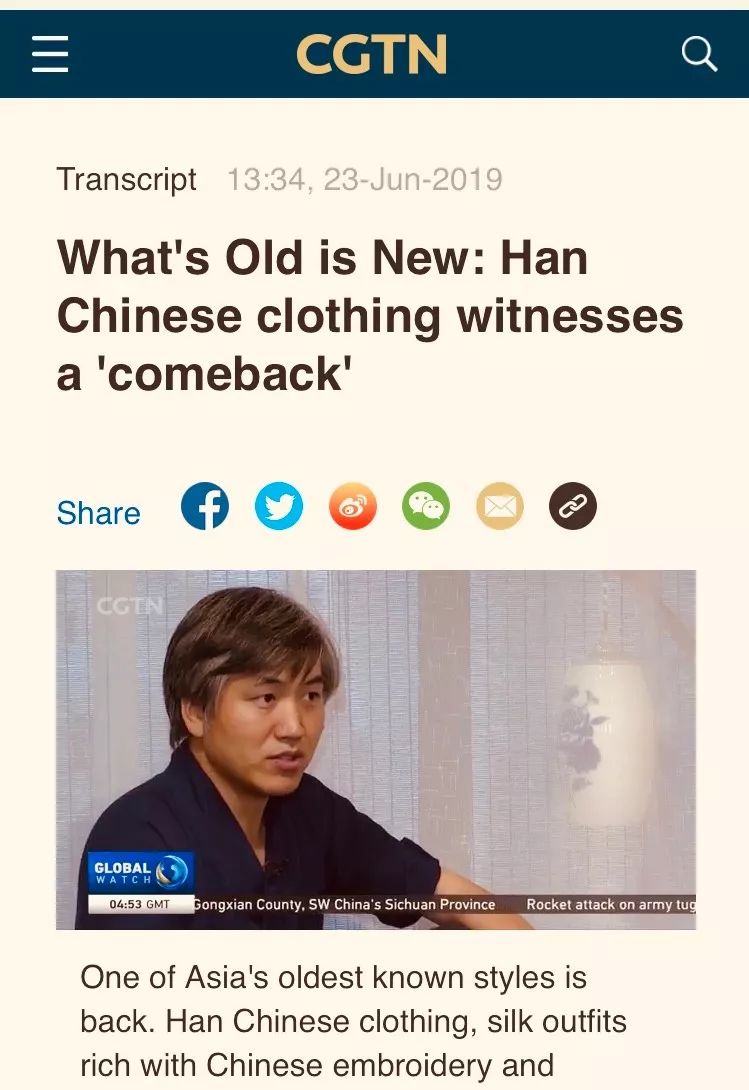This screenshot has height=1090, width=749.
Task: Click CGTN watermark inside the video
Action: 129,606
